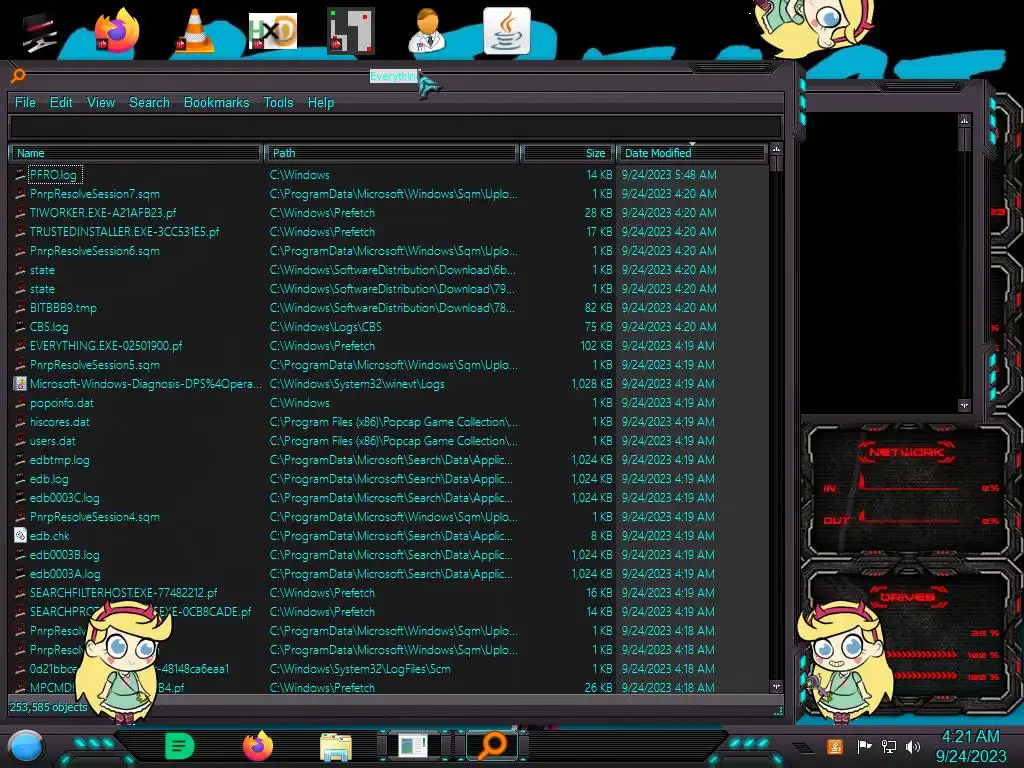This screenshot has width=1024, height=768.
Task: Click the 253,585 objects status bar text
Action: point(48,707)
